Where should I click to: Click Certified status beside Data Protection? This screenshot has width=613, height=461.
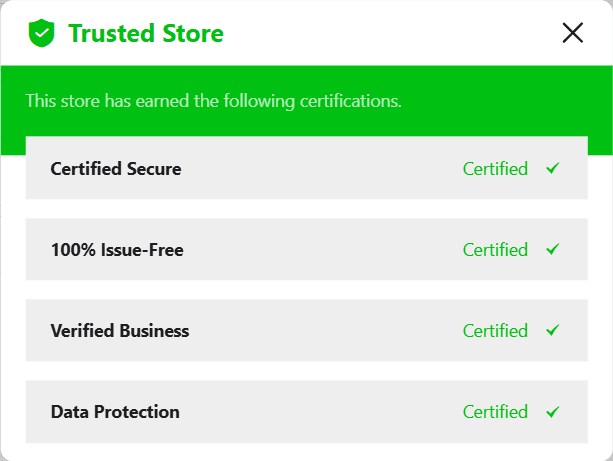pos(495,412)
